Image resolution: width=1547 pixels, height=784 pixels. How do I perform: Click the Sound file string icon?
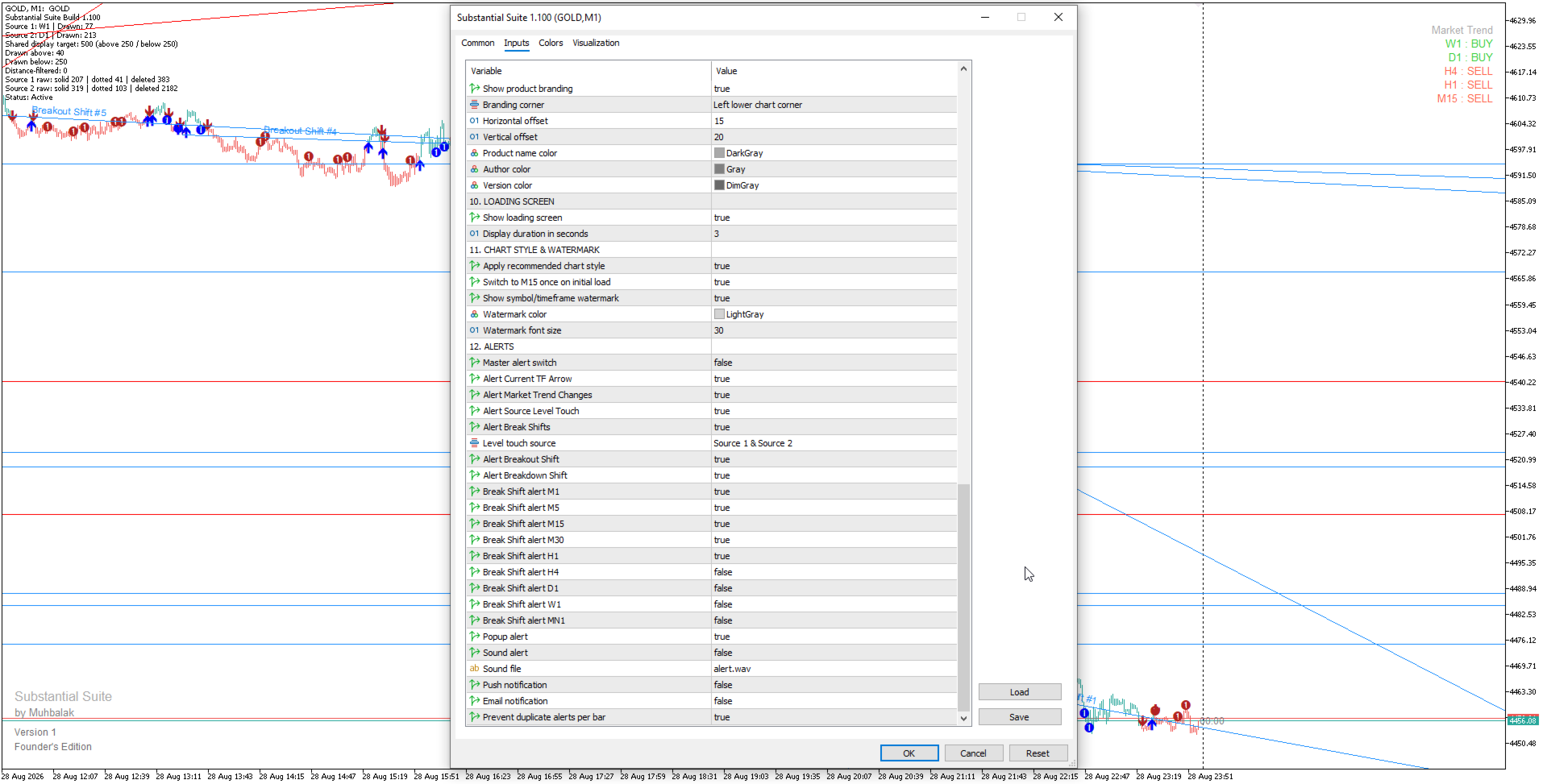coord(475,669)
